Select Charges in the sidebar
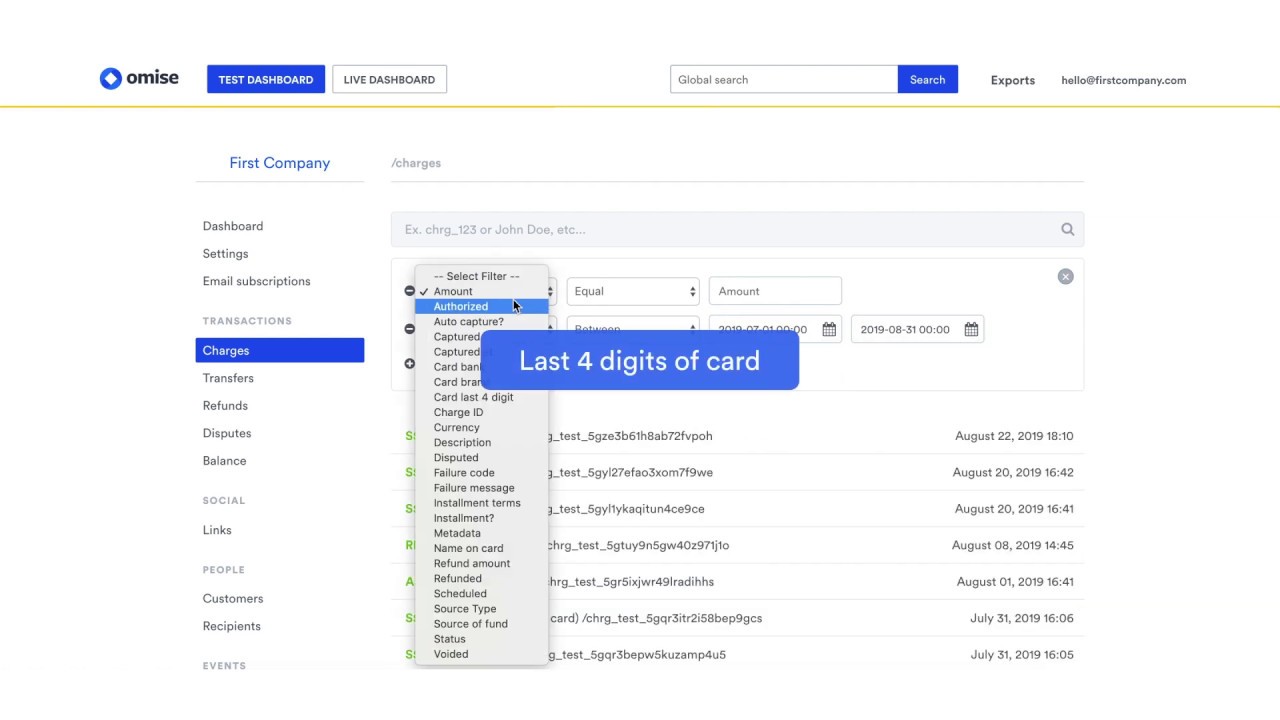 [280, 350]
